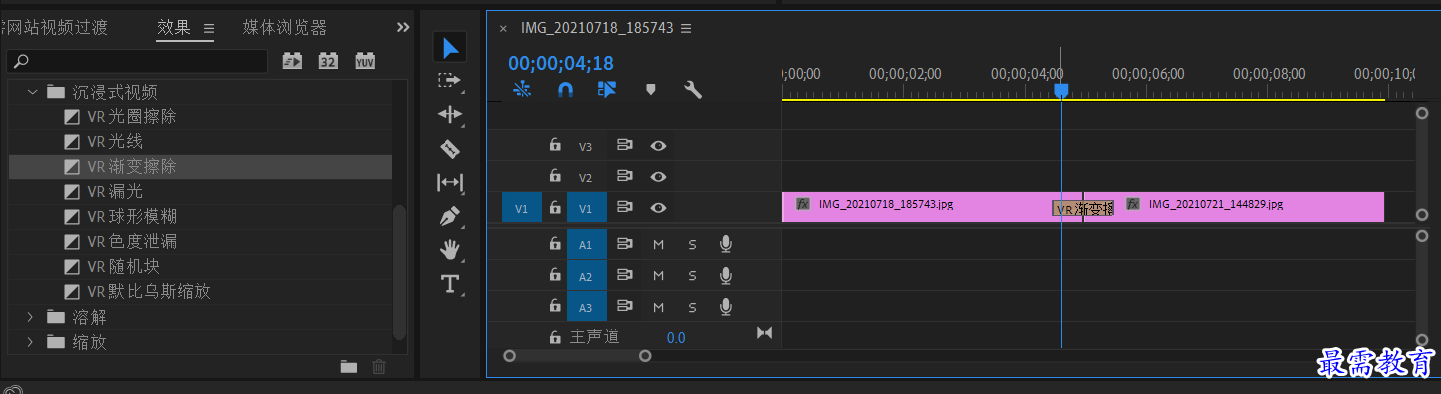The image size is (1441, 394).
Task: Target the V2 track header
Action: tap(586, 177)
